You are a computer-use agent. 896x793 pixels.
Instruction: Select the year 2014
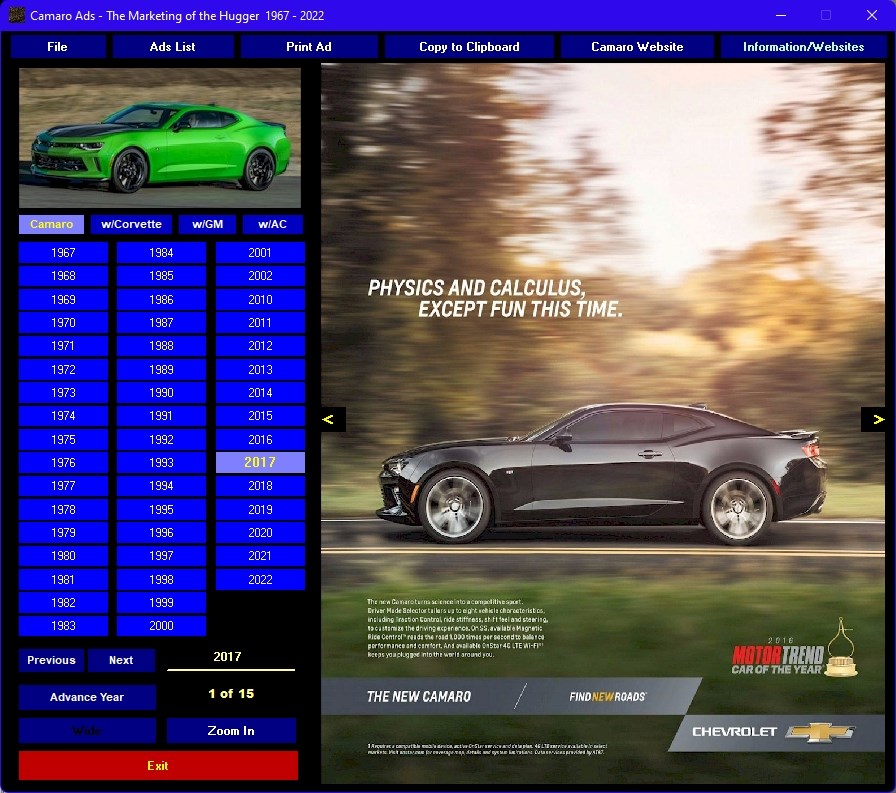260,393
